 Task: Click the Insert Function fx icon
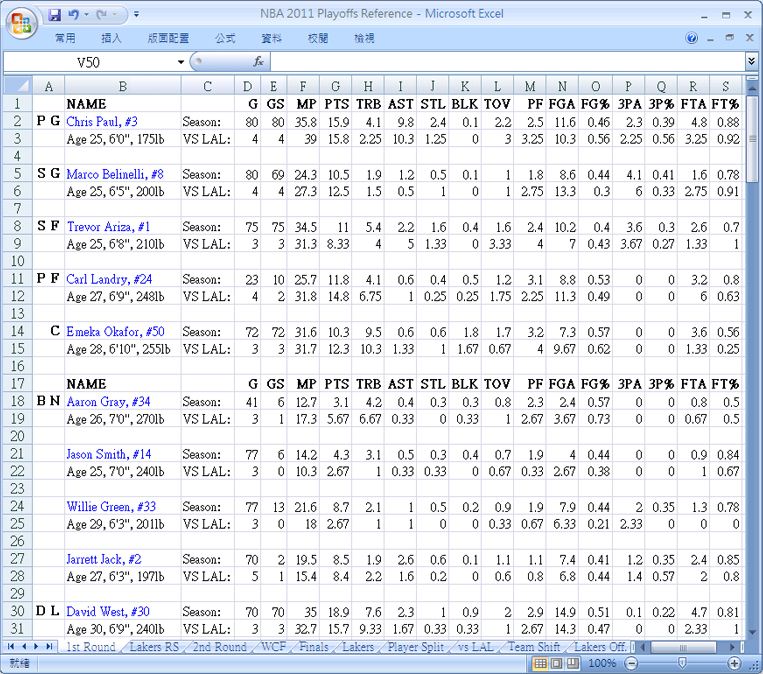pyautogui.click(x=258, y=61)
